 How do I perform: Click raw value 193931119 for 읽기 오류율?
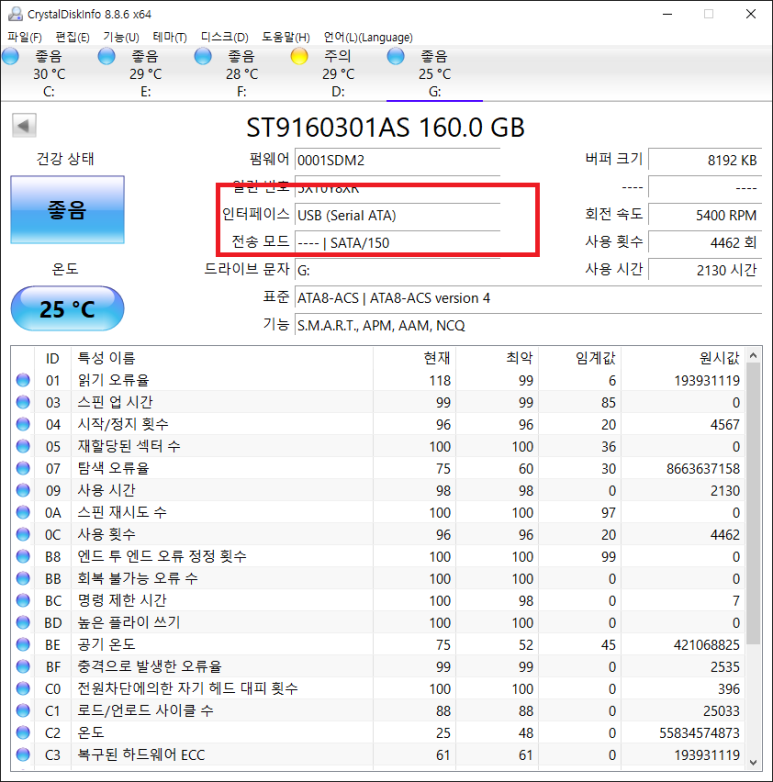click(707, 381)
